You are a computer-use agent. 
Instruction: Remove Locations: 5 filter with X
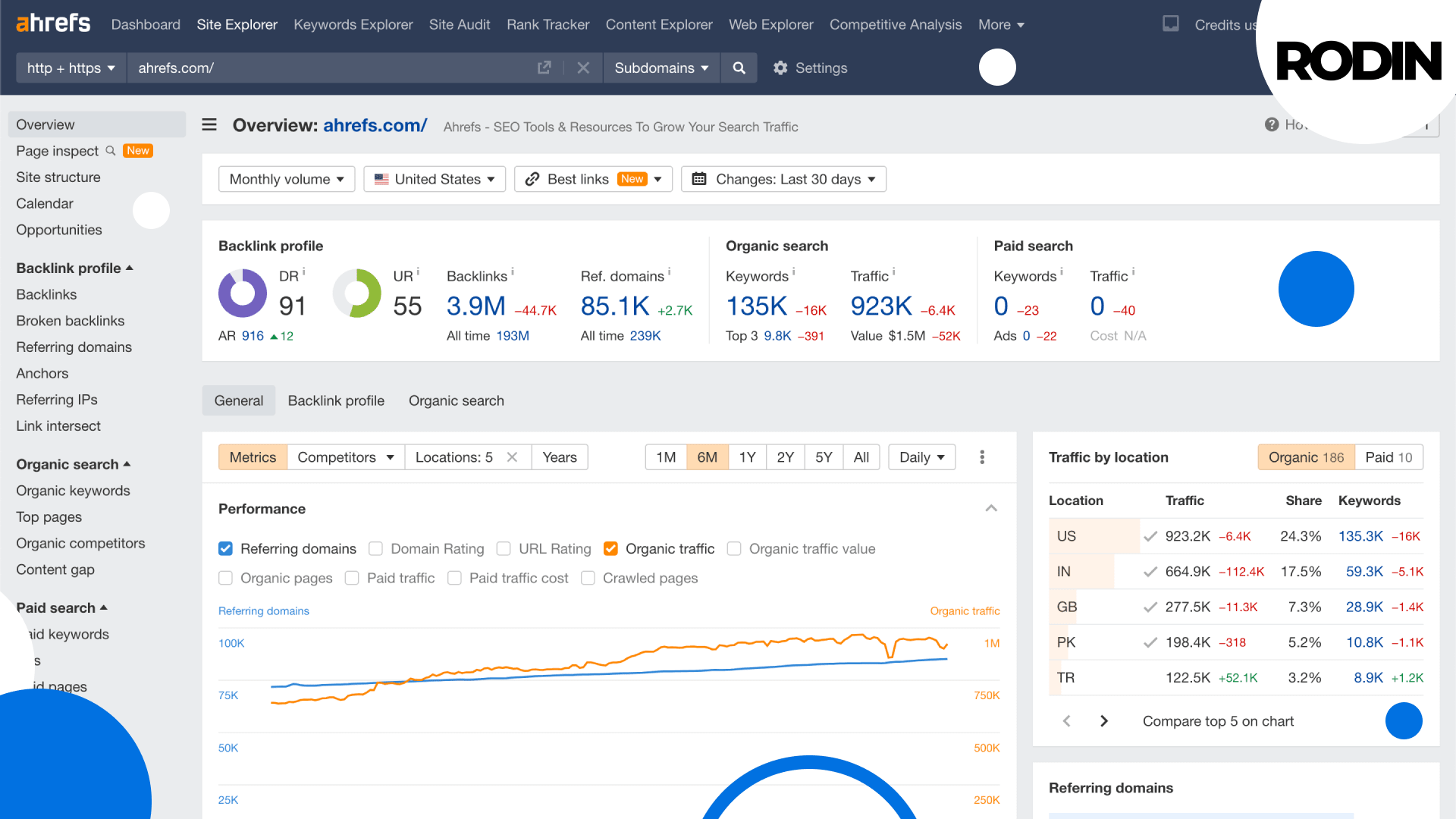[512, 457]
